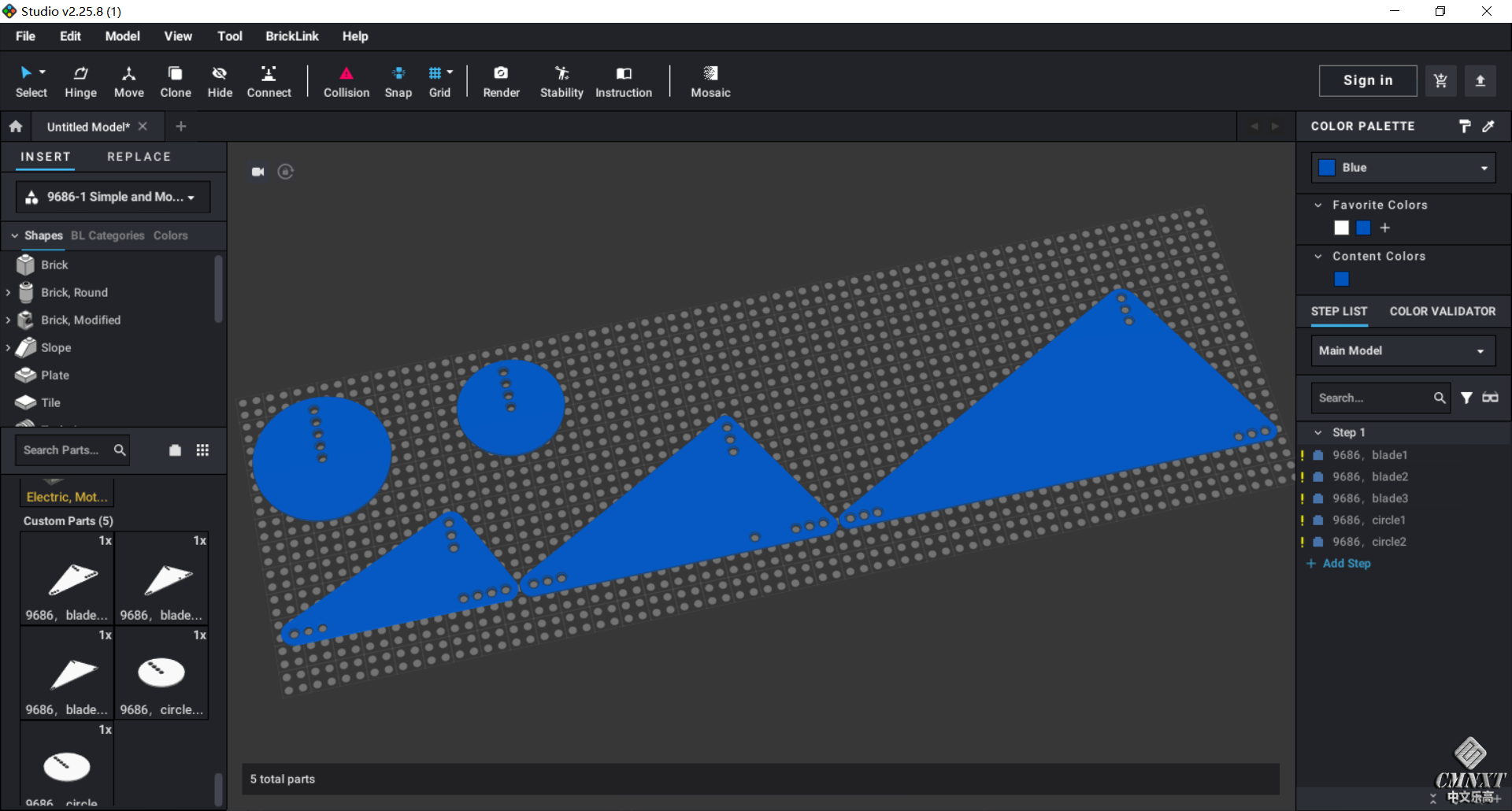The width and height of the screenshot is (1512, 811).
Task: Click the camera view icon
Action: [x=258, y=172]
